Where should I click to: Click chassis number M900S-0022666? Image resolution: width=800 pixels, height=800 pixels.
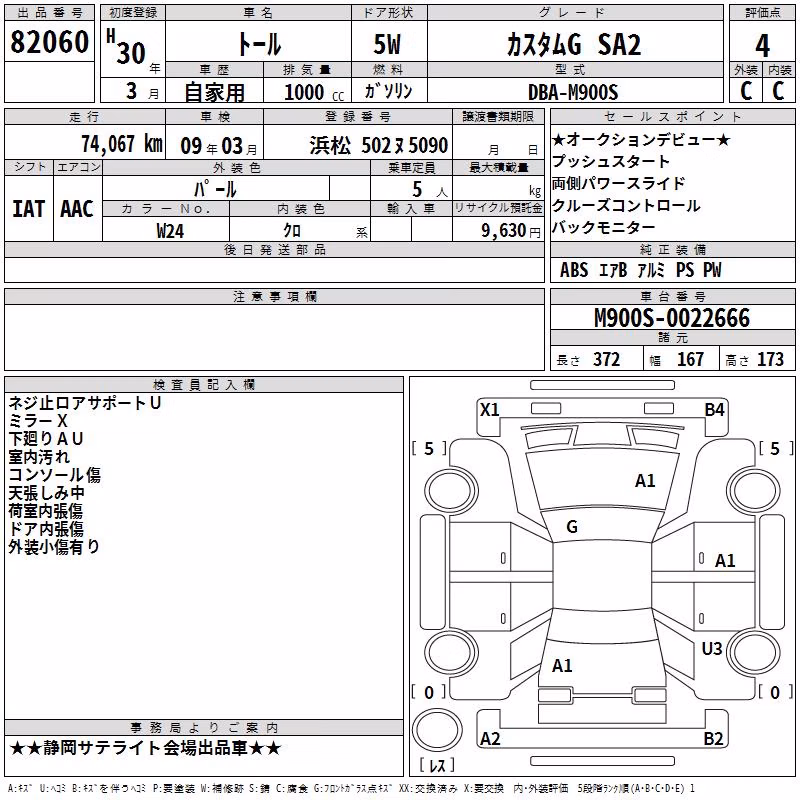point(672,318)
